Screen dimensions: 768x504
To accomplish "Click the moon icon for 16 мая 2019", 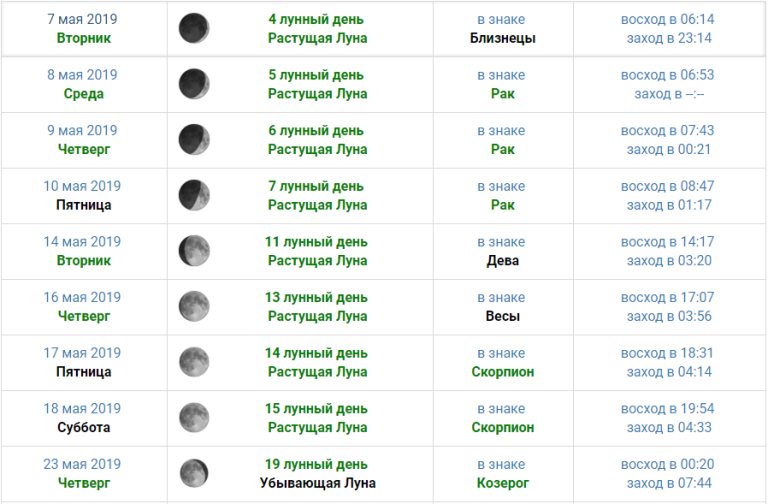I will [x=193, y=306].
